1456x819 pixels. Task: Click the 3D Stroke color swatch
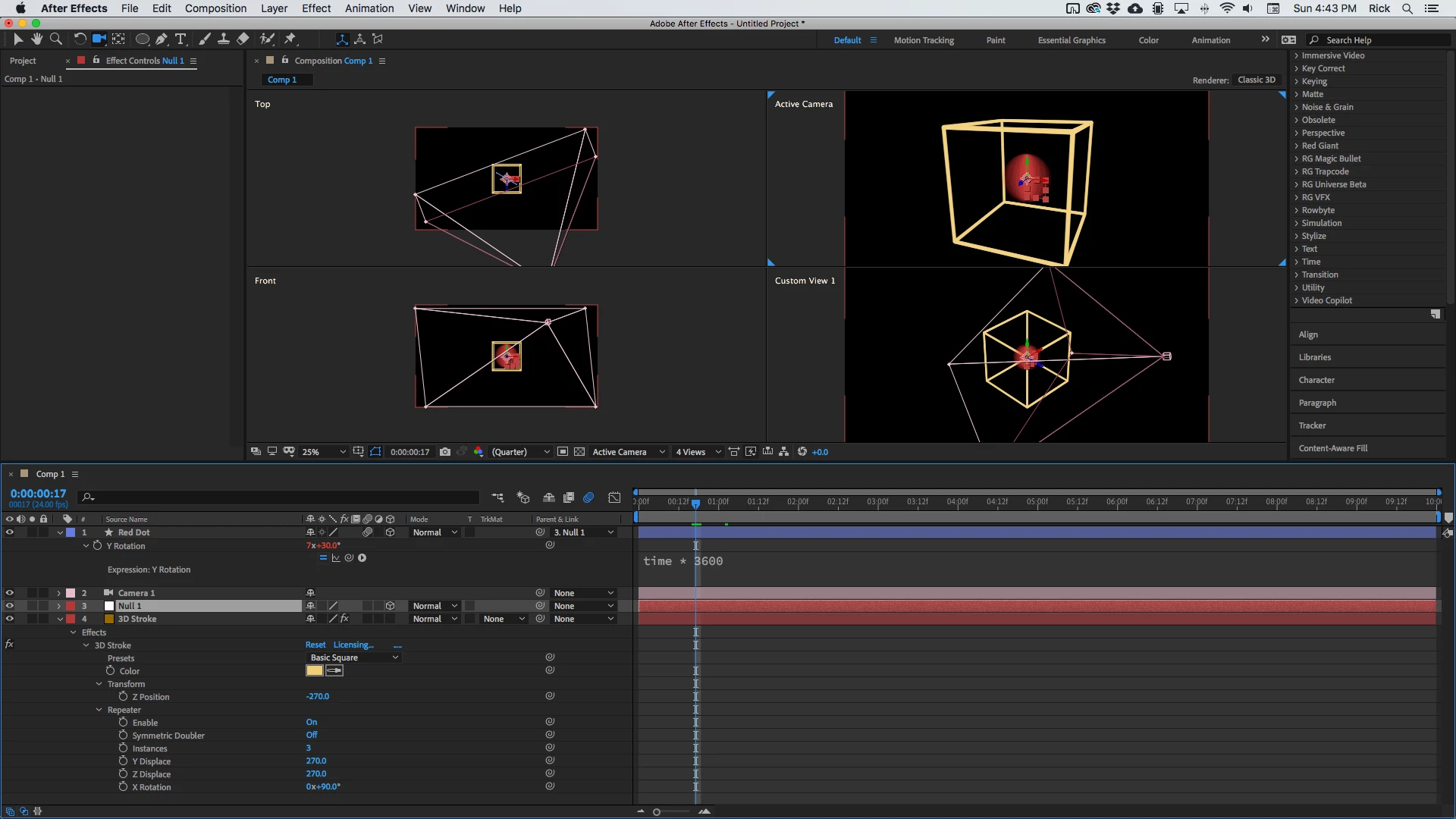coord(314,671)
